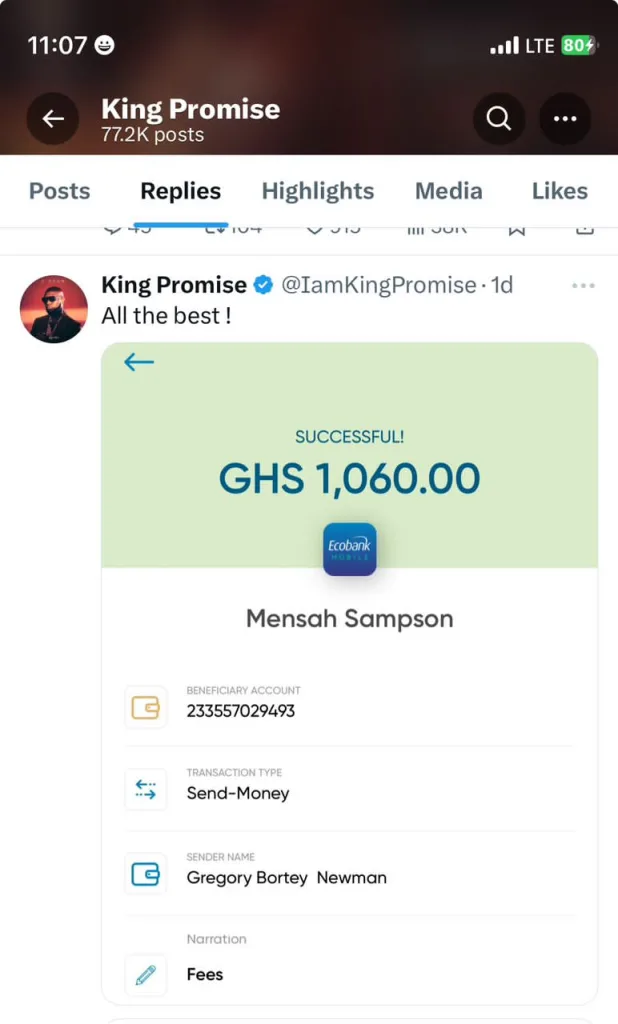618x1024 pixels.
Task: Tap the beneficiary account wallet icon
Action: tap(146, 707)
